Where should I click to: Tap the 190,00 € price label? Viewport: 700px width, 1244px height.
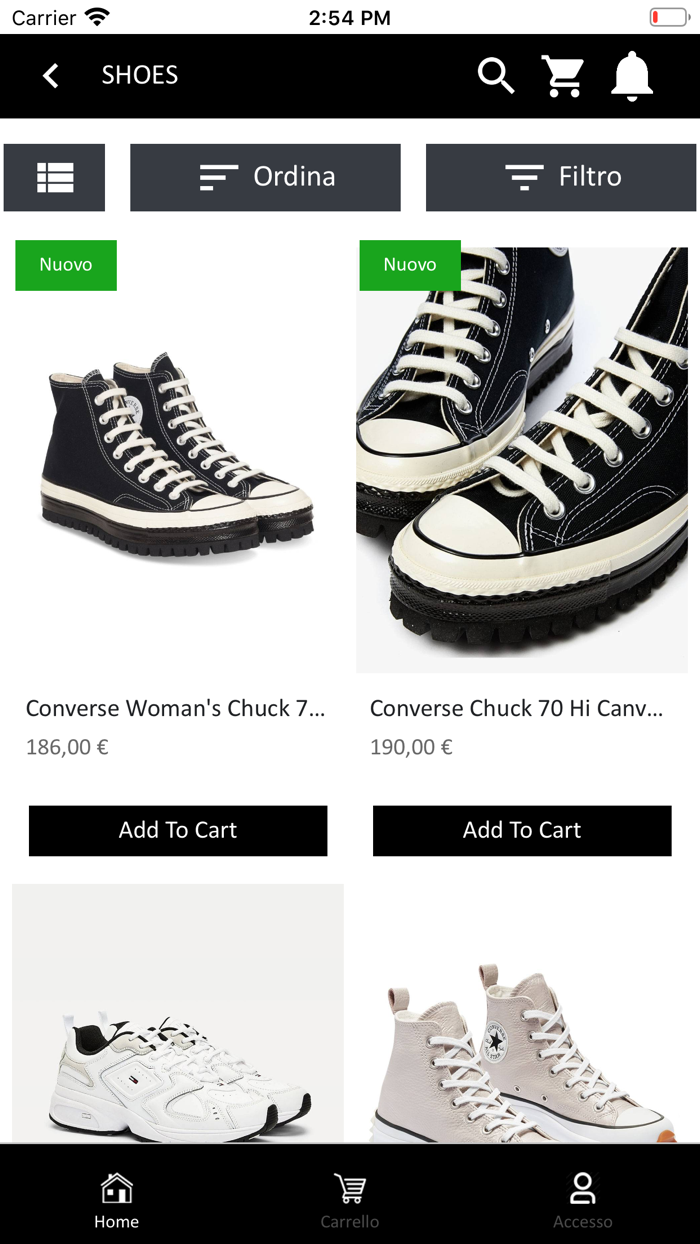[x=411, y=747]
